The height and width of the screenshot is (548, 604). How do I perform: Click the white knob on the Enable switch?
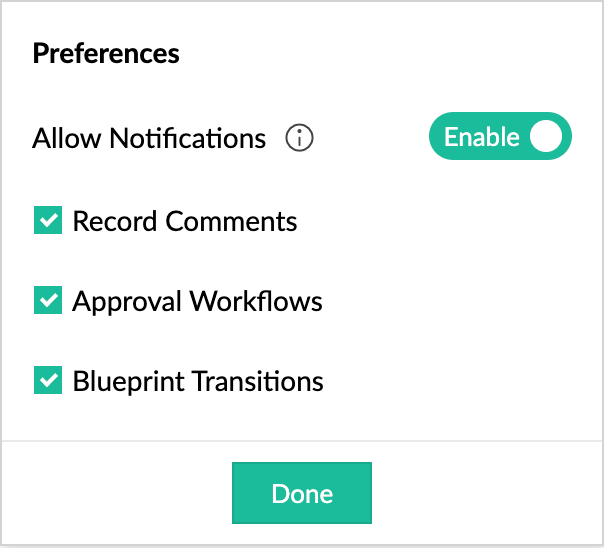(x=546, y=137)
